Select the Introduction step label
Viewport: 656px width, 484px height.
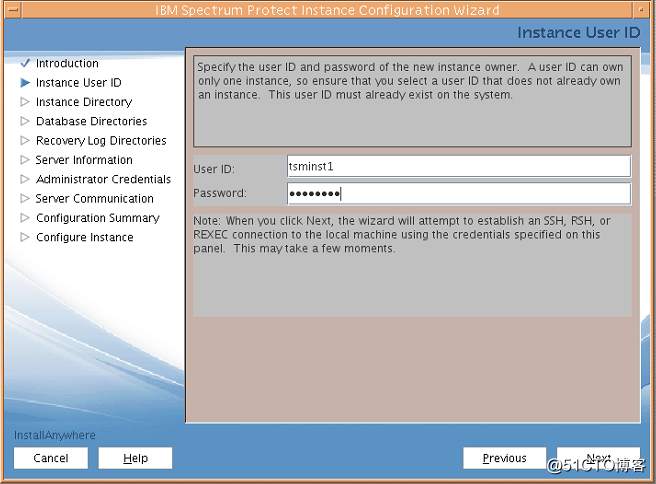(67, 63)
